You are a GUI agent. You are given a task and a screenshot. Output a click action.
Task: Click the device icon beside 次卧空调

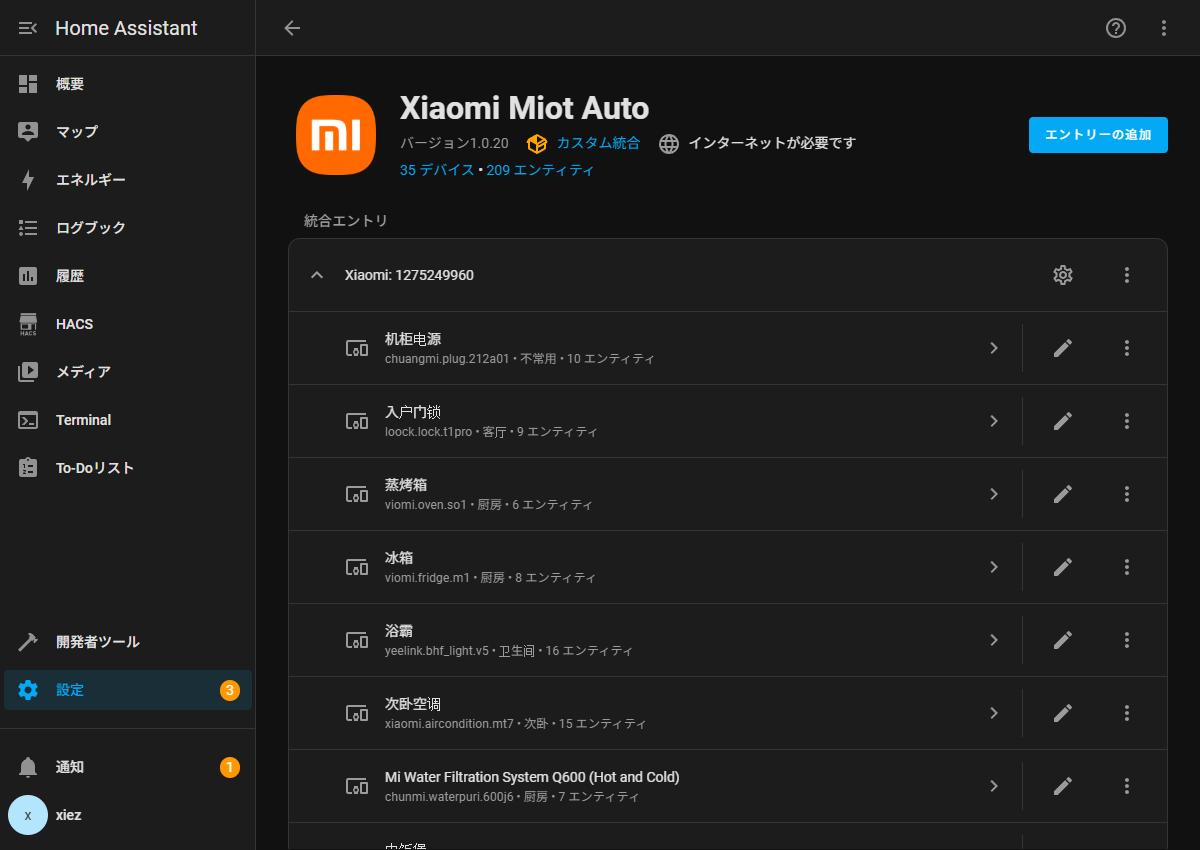[357, 713]
